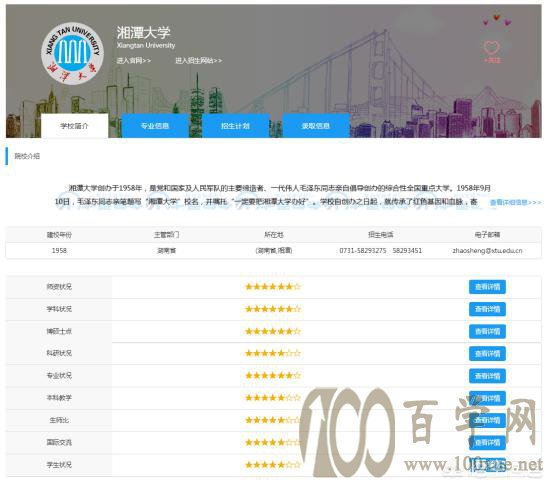The image size is (554, 488).
Task: Click the 博硕士点 row label
Action: pos(59,331)
